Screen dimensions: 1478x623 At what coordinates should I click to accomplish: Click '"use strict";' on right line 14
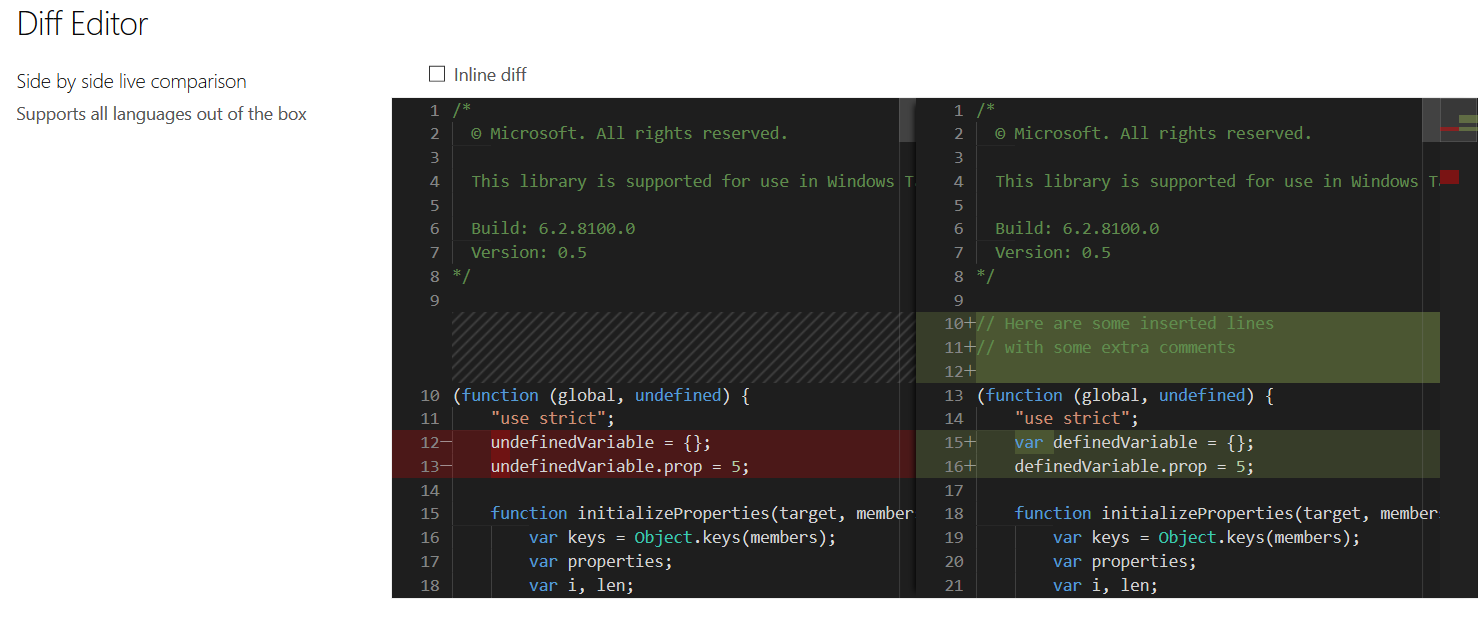1076,418
